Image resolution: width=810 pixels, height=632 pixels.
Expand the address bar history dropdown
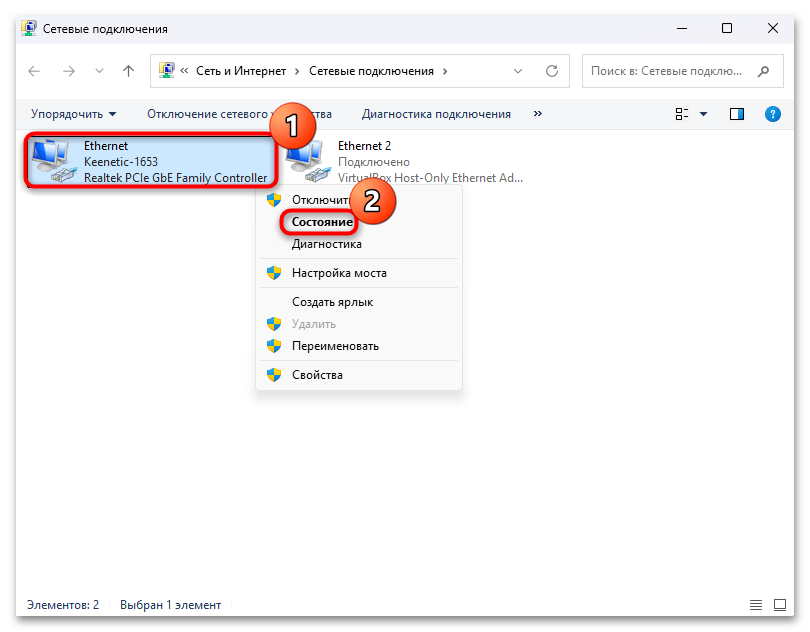[x=517, y=72]
